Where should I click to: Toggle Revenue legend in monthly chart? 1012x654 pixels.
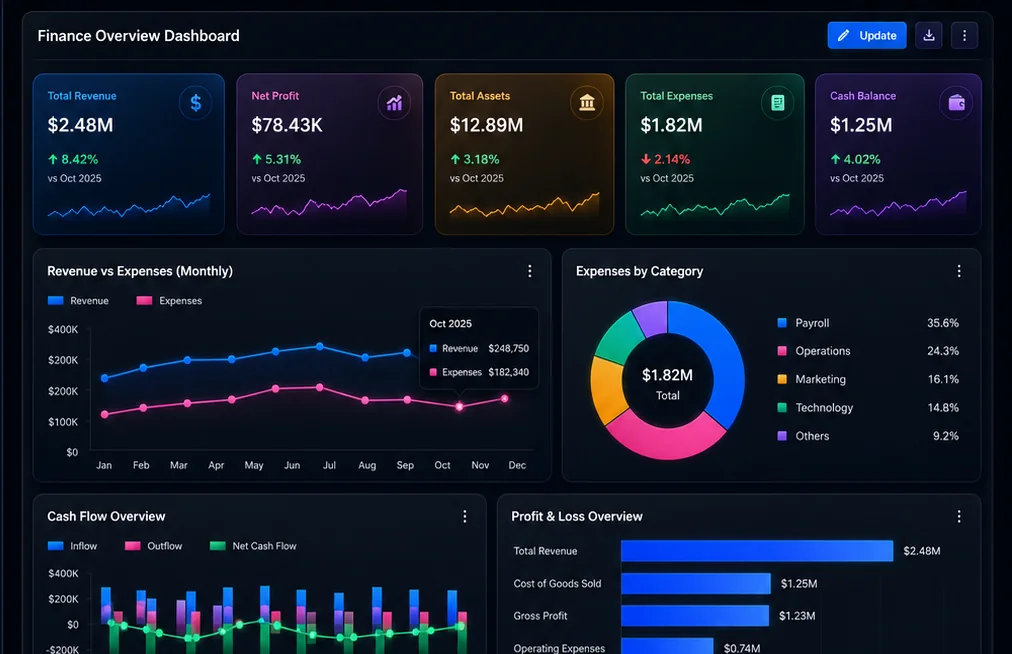[78, 301]
